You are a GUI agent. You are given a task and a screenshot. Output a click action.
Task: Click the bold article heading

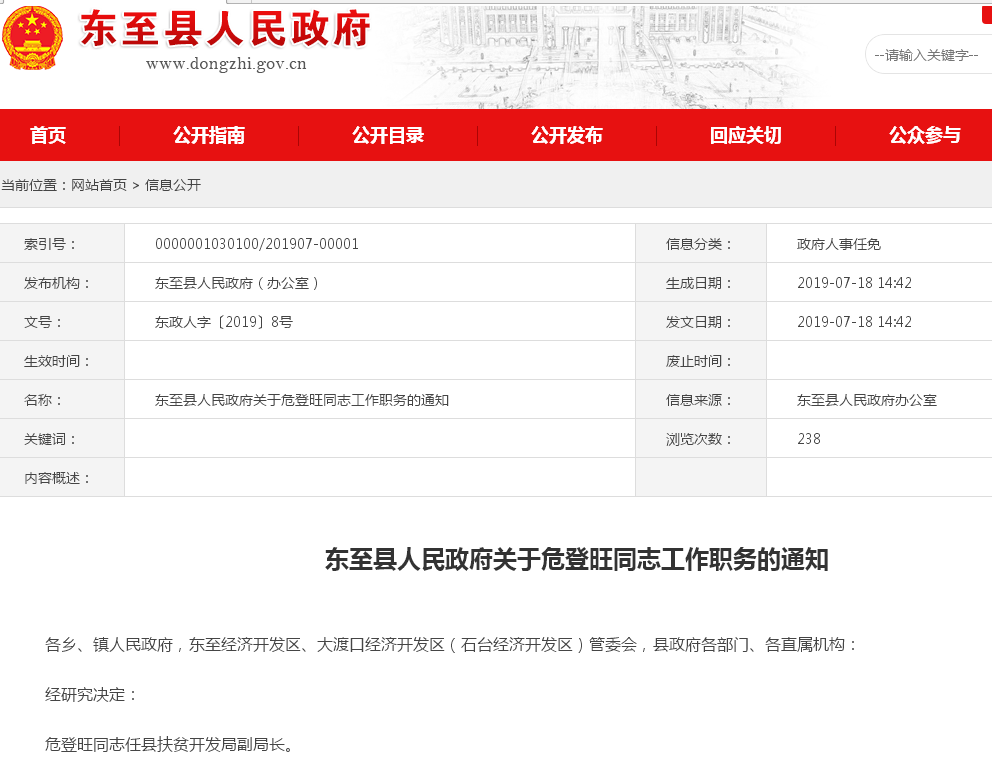[x=576, y=560]
